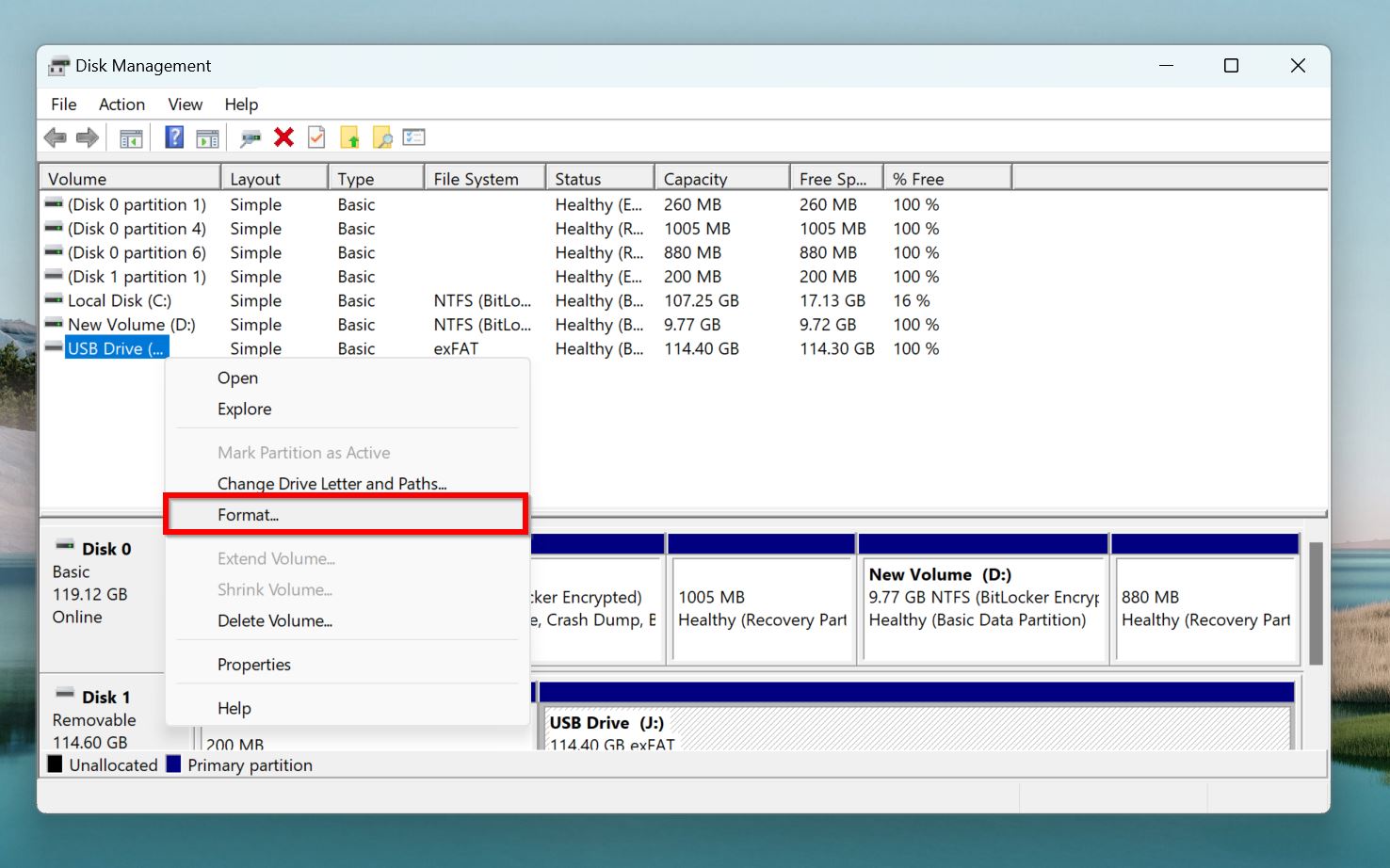Sort by the % Free column header
The height and width of the screenshot is (868, 1390).
tap(947, 178)
